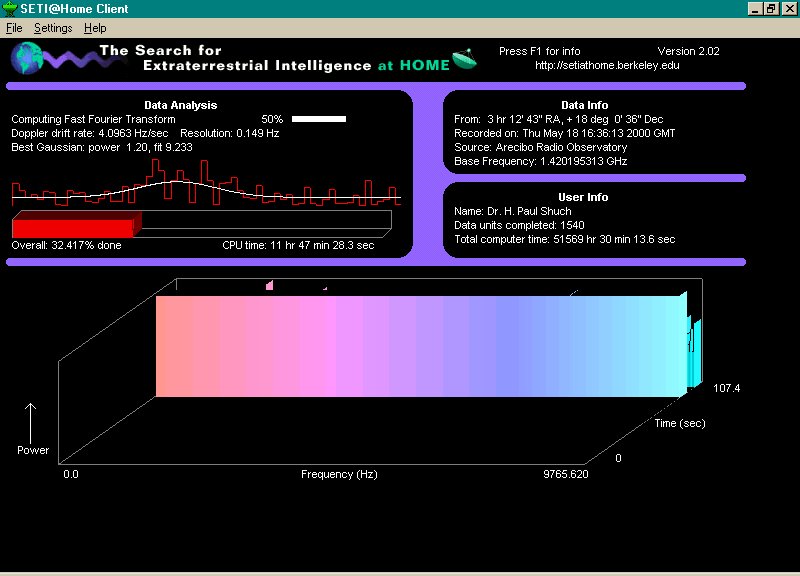Click the '50%' FFT percentage text
This screenshot has width=800, height=576.
(272, 119)
